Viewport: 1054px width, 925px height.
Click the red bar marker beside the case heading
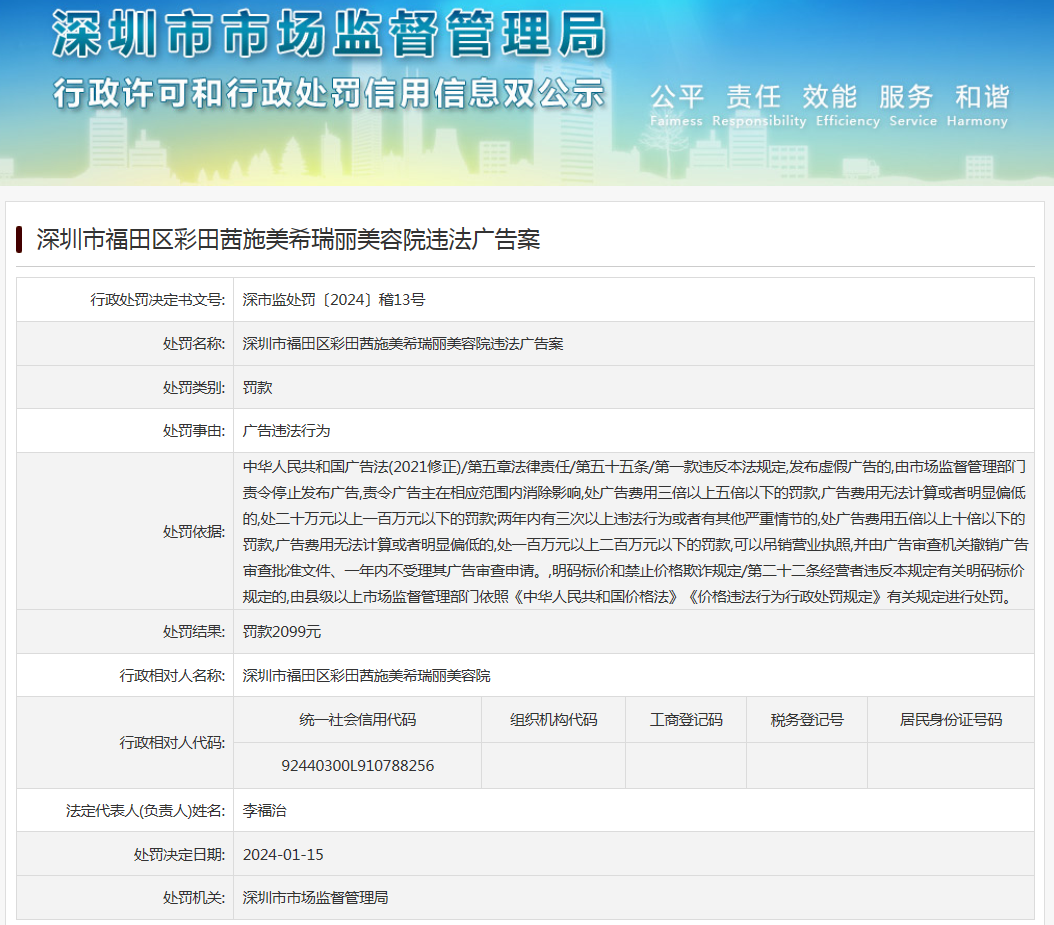[x=19, y=240]
